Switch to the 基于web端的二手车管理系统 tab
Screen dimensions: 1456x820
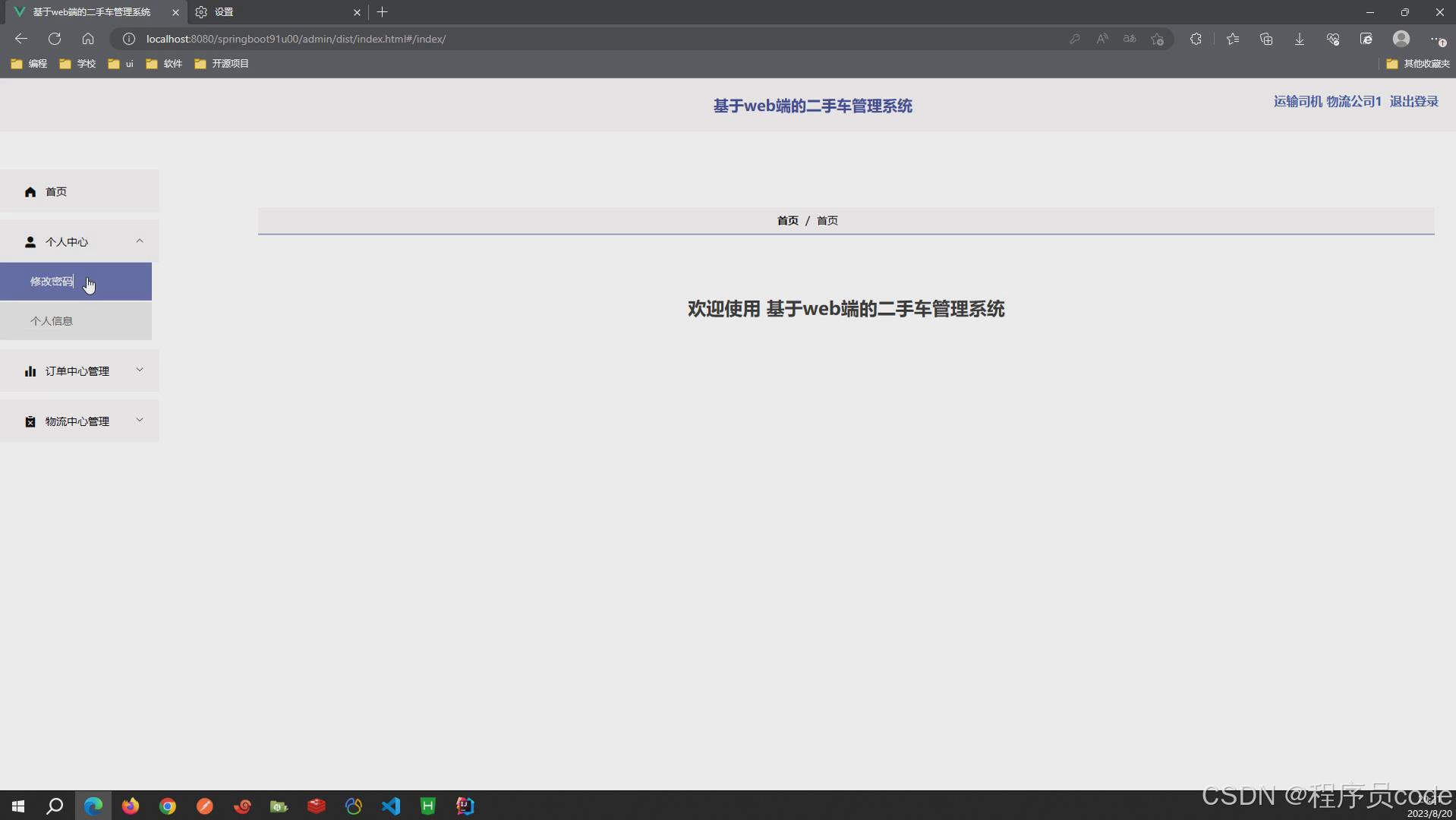click(91, 12)
